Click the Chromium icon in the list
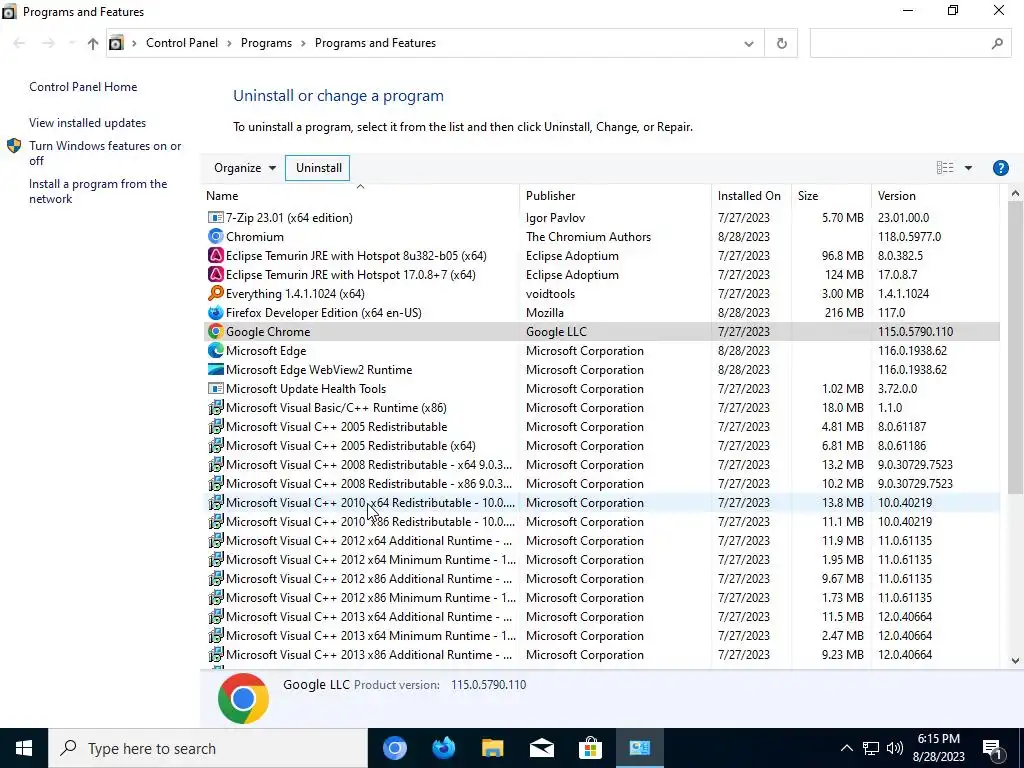Image resolution: width=1024 pixels, height=768 pixels. [216, 236]
